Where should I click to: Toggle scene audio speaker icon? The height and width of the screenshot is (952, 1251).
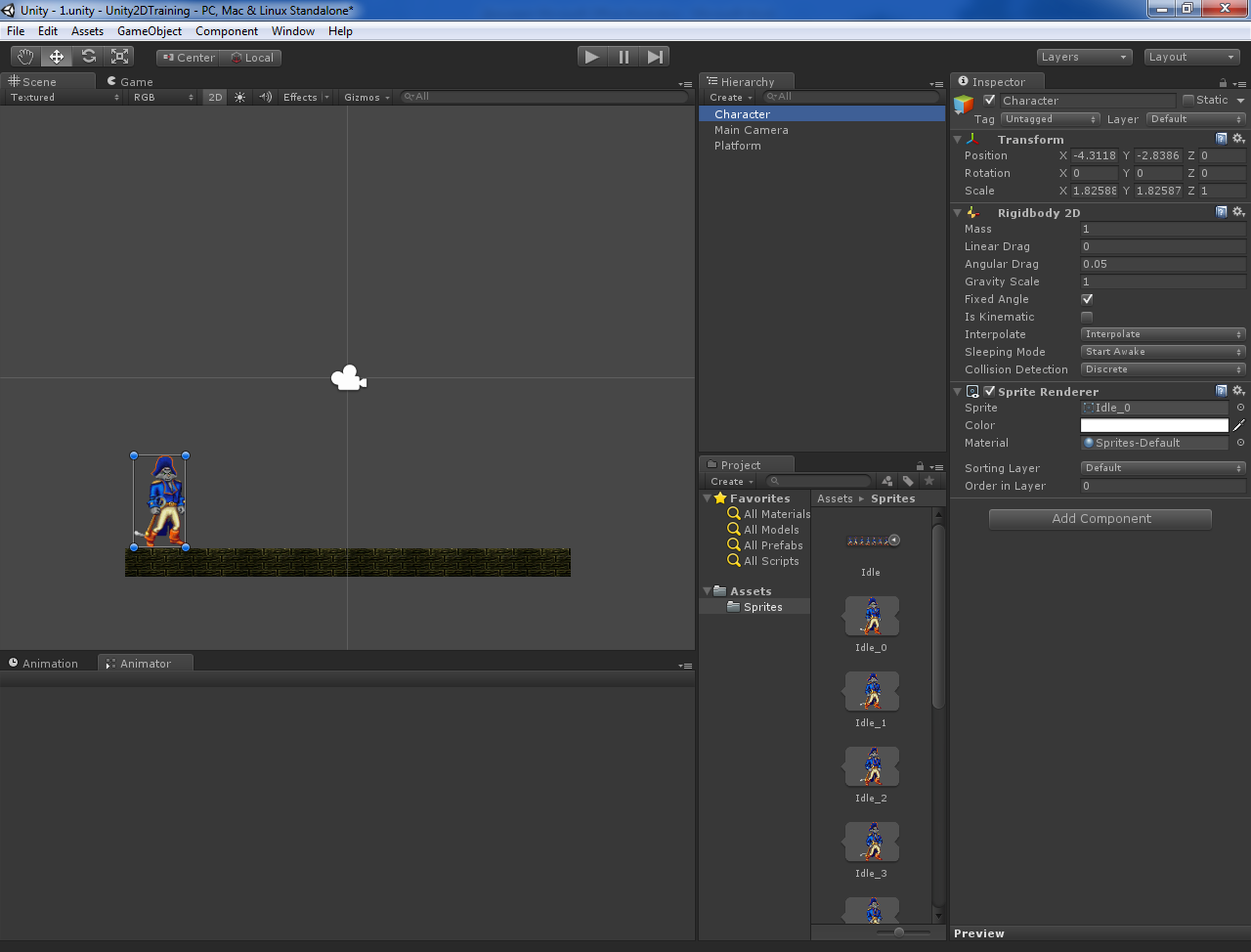[265, 98]
